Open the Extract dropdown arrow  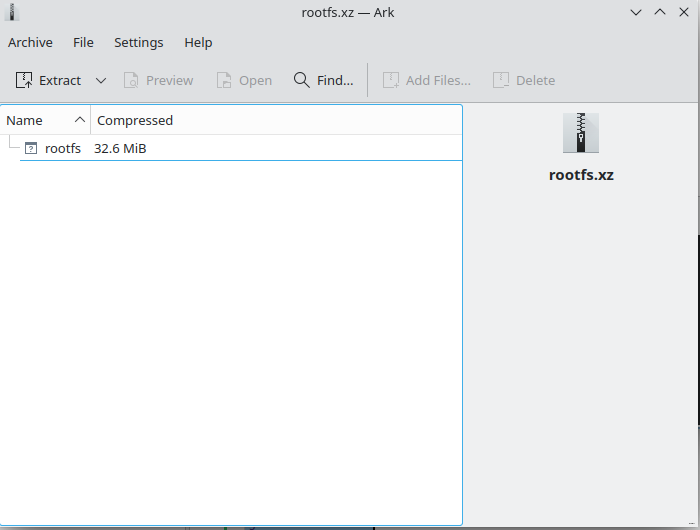[101, 80]
